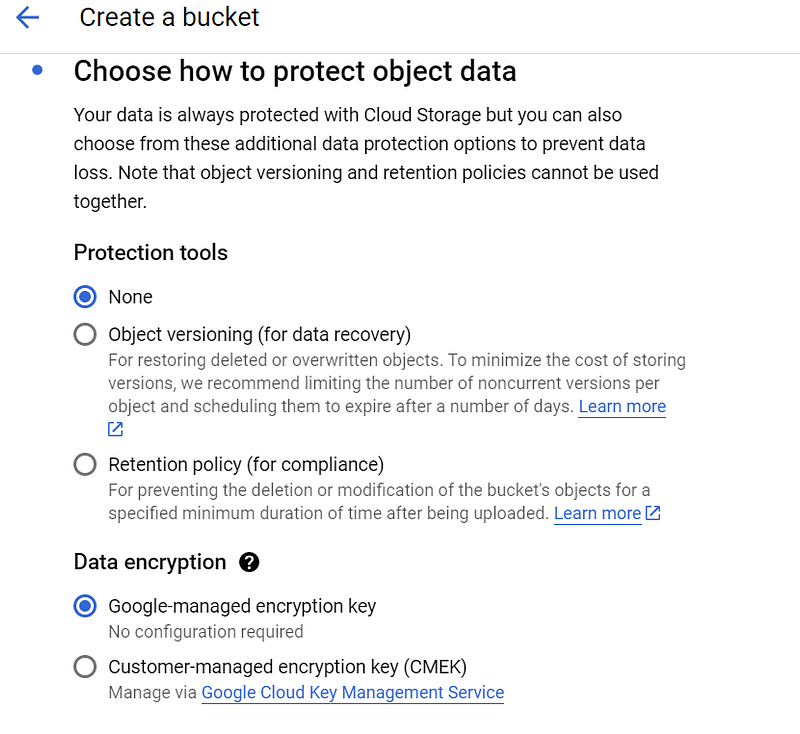Select Customer-managed encryption key (CMEK)

[x=85, y=666]
